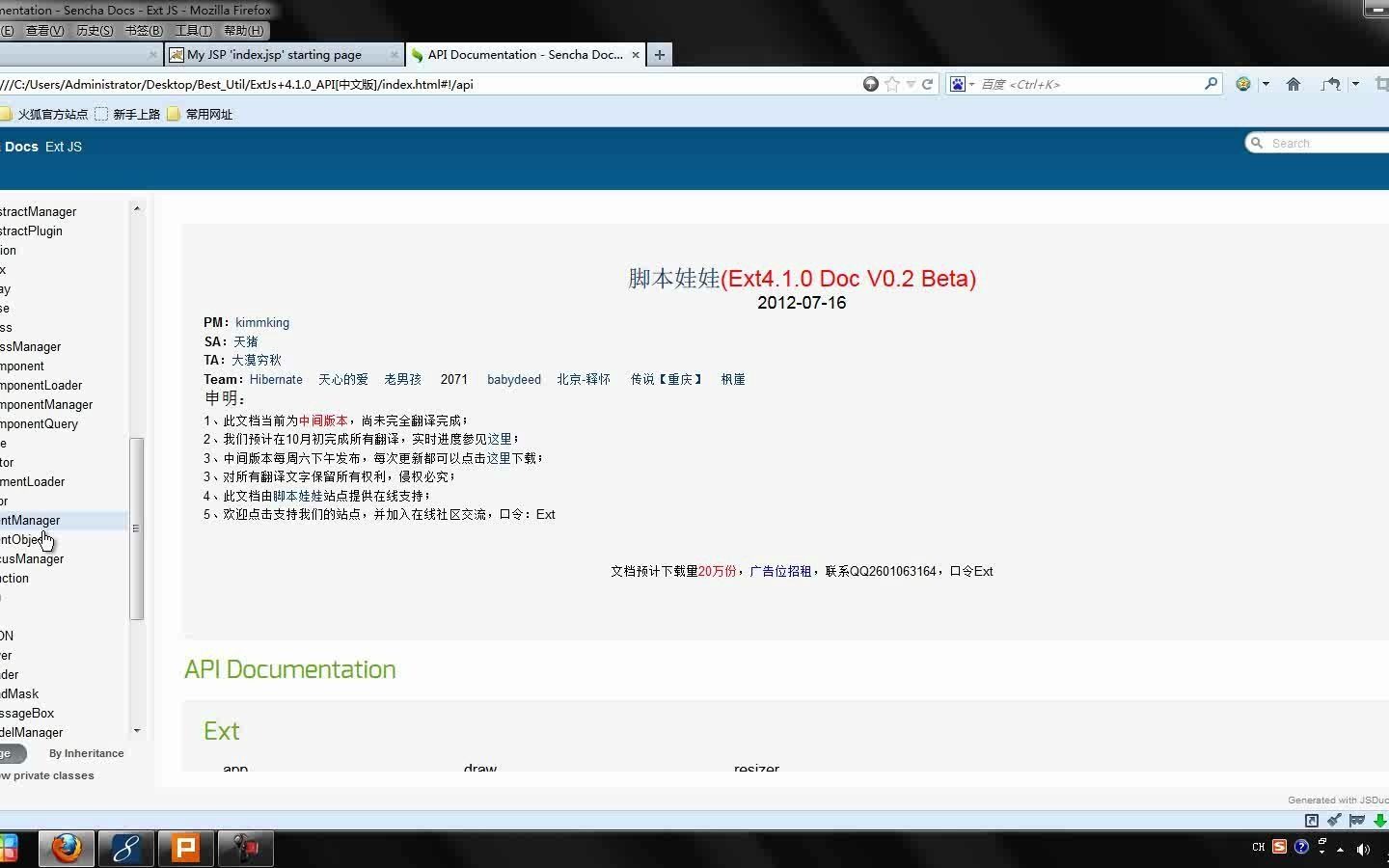Image resolution: width=1389 pixels, height=868 pixels.
Task: Click the paintbrush icon in add-on bar
Action: (x=1334, y=821)
